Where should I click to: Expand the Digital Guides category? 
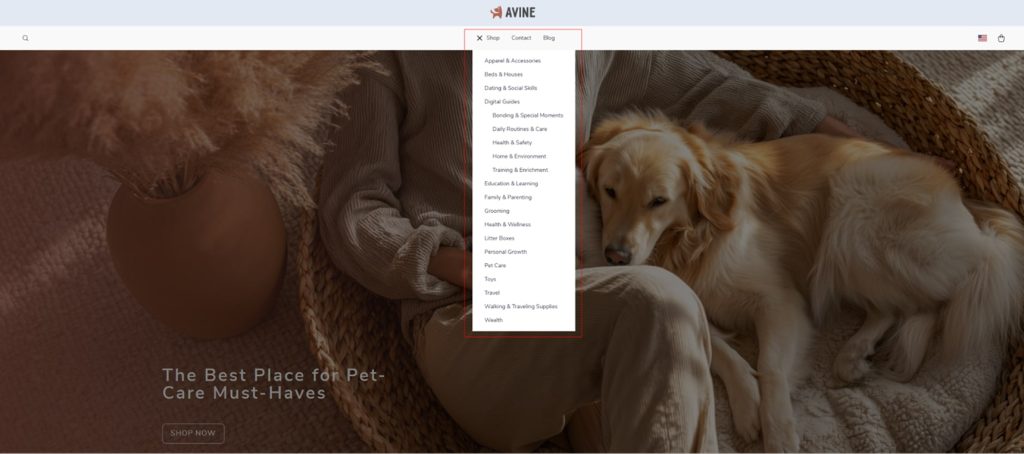pos(502,102)
